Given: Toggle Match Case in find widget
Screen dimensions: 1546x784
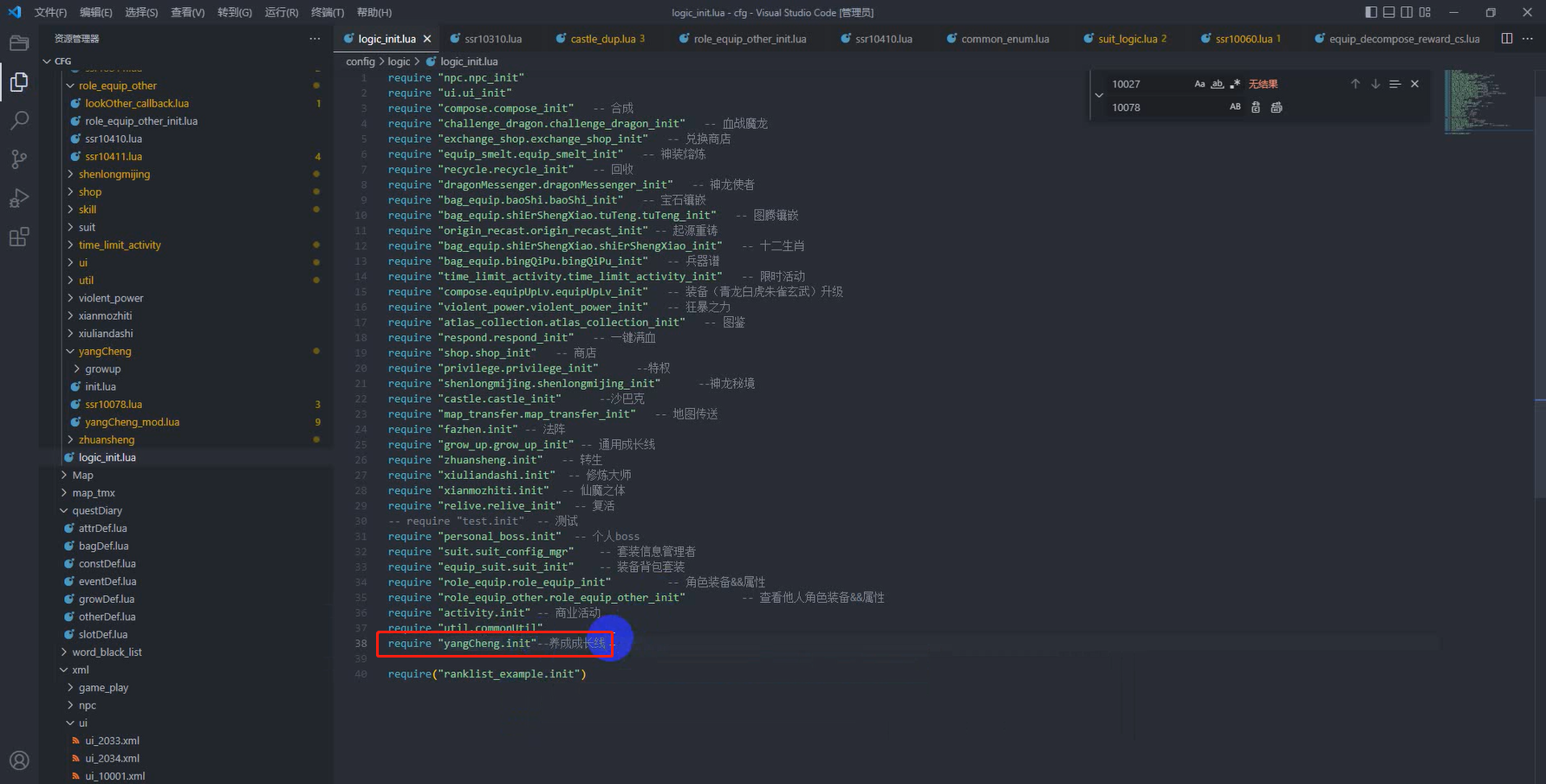Looking at the screenshot, I should point(1199,84).
